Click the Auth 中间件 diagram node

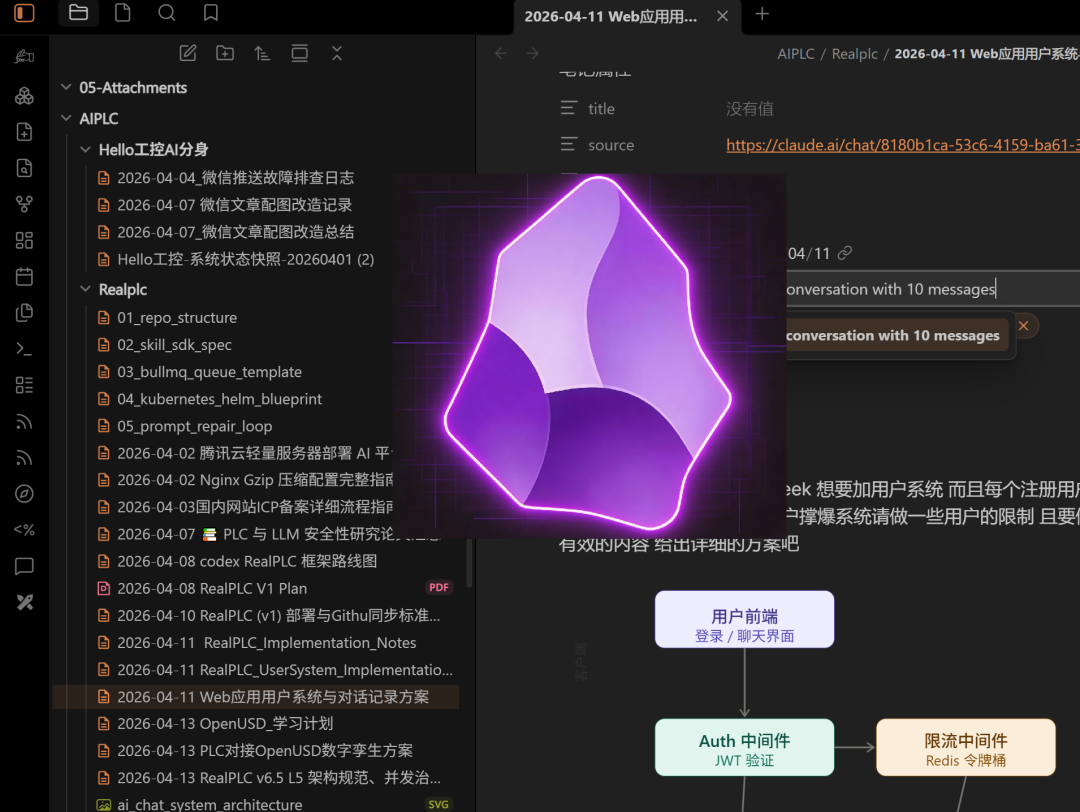pyautogui.click(x=744, y=747)
